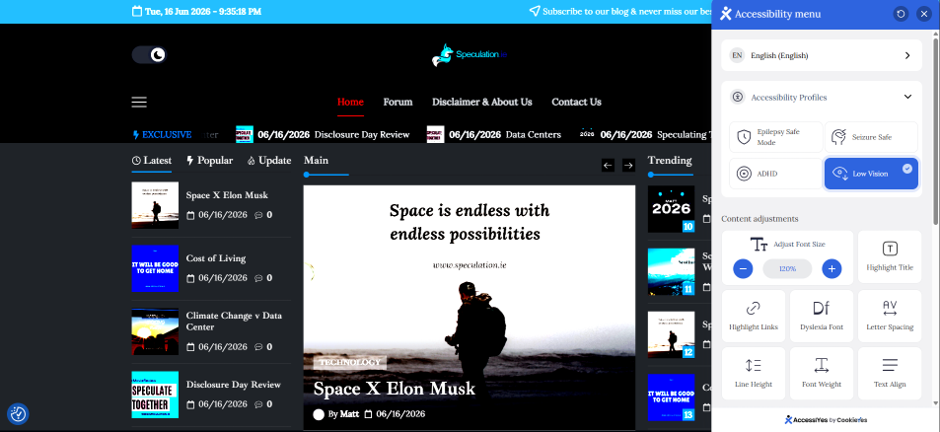940x432 pixels.
Task: Click the AccessiYes by Cookieyes link
Action: tap(825, 420)
